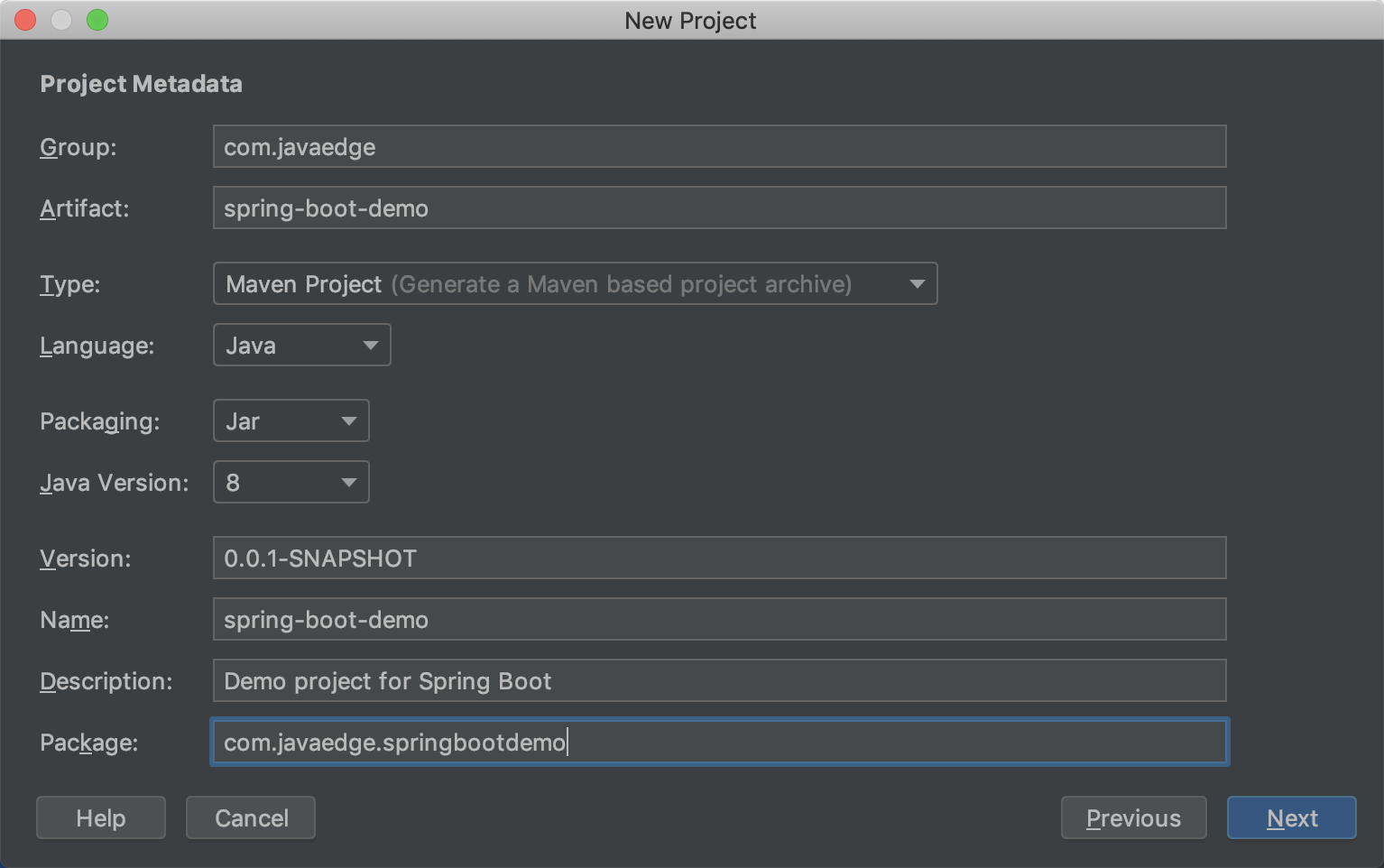Click the Version field 0.0.1-SNAPSHOT
Screen dimensions: 1384x868
tap(719, 558)
